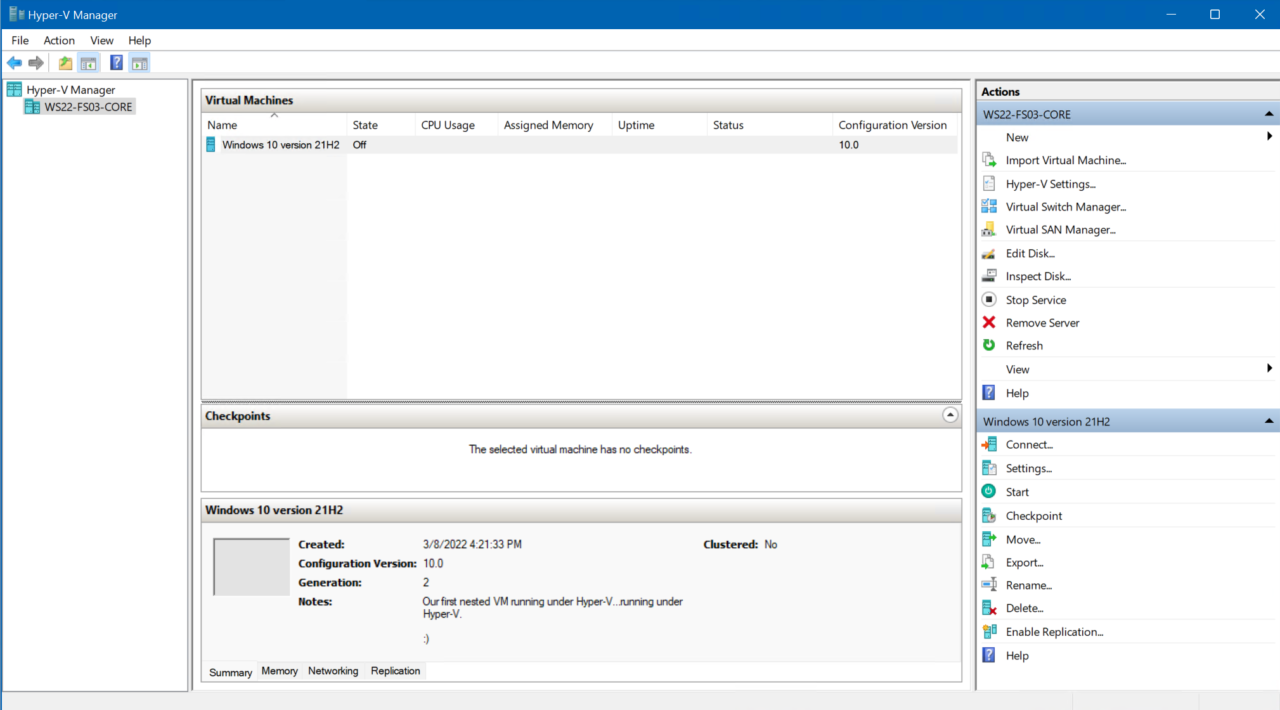Viewport: 1280px width, 710px height.
Task: Click the Back arrow toolbar icon
Action: click(x=14, y=63)
